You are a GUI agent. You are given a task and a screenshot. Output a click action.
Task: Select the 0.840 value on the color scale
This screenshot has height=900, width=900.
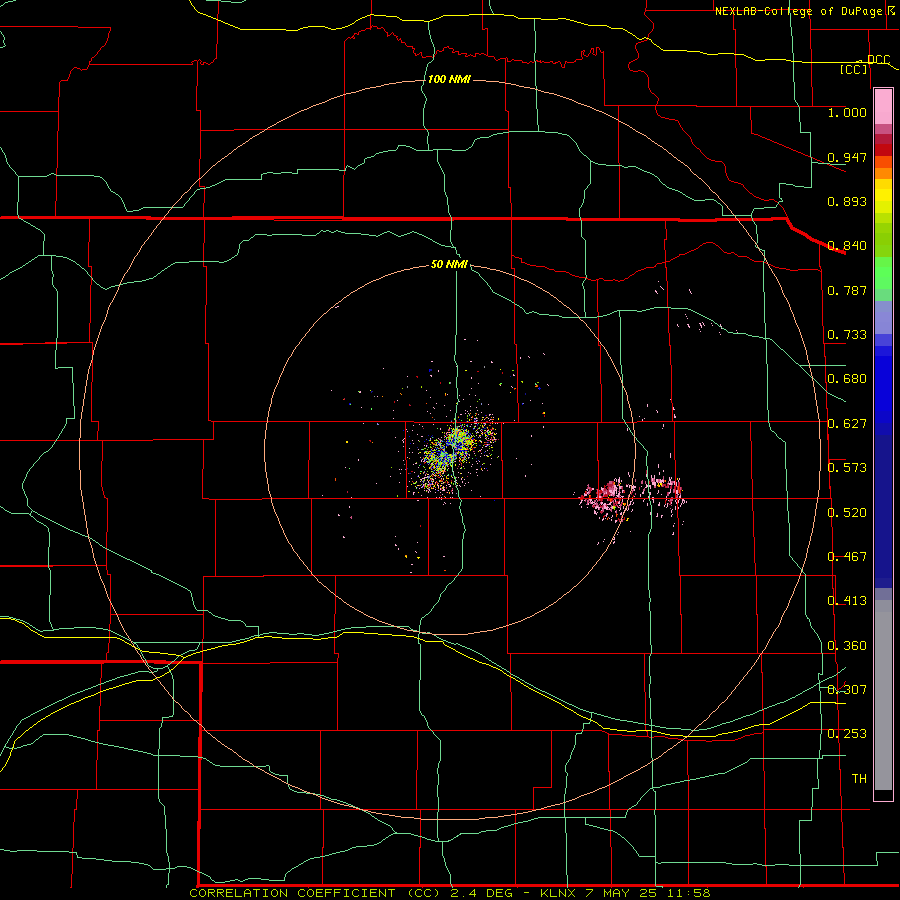(847, 246)
